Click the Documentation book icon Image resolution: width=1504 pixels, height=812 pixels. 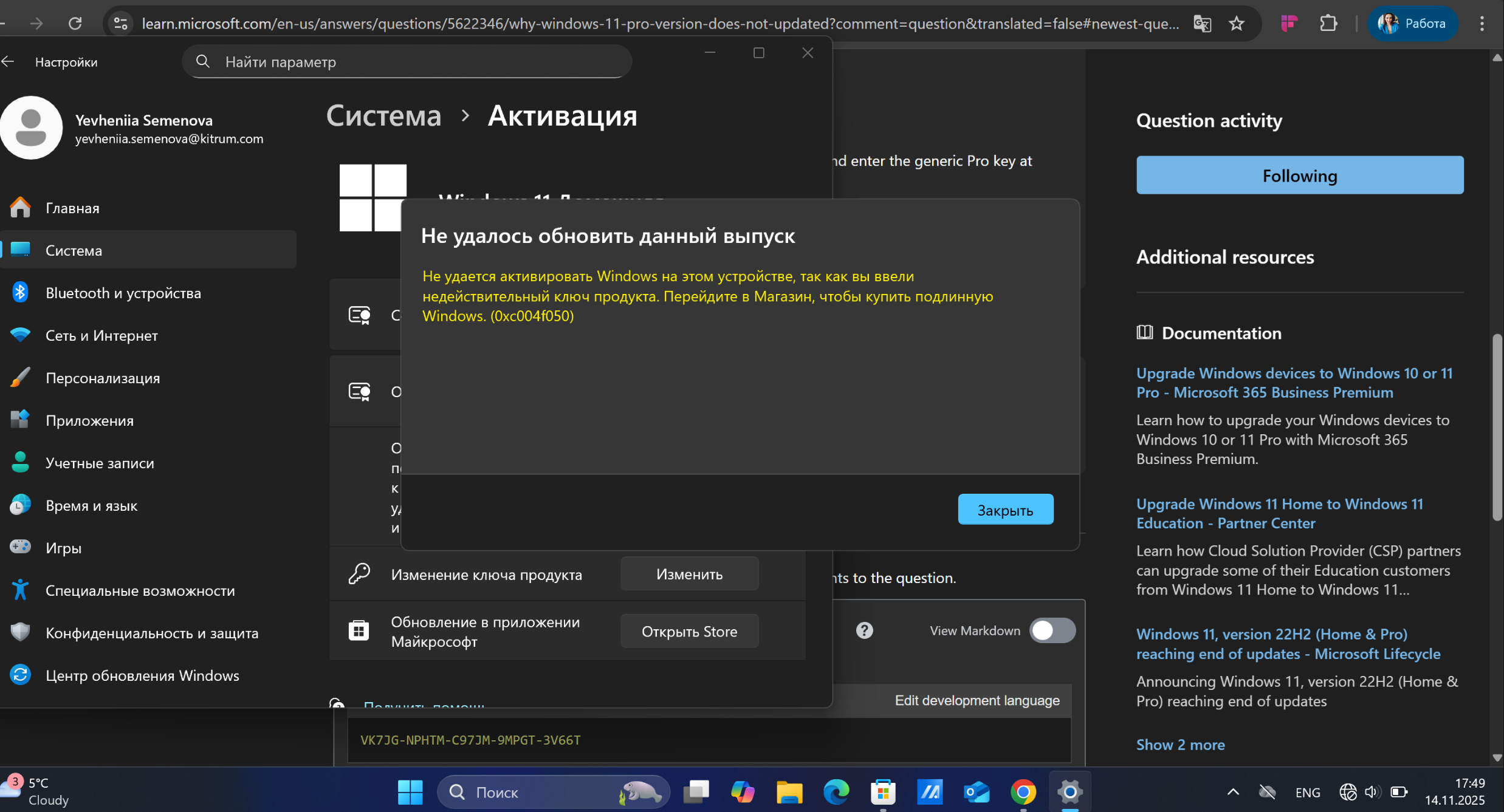click(x=1144, y=332)
